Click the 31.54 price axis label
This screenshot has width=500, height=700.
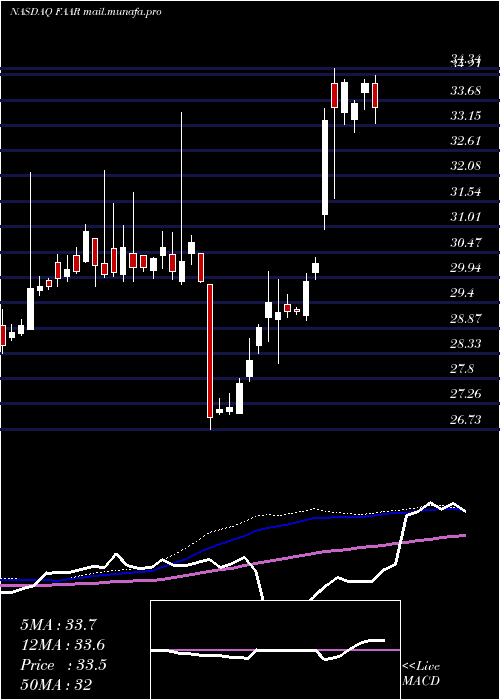(466, 192)
